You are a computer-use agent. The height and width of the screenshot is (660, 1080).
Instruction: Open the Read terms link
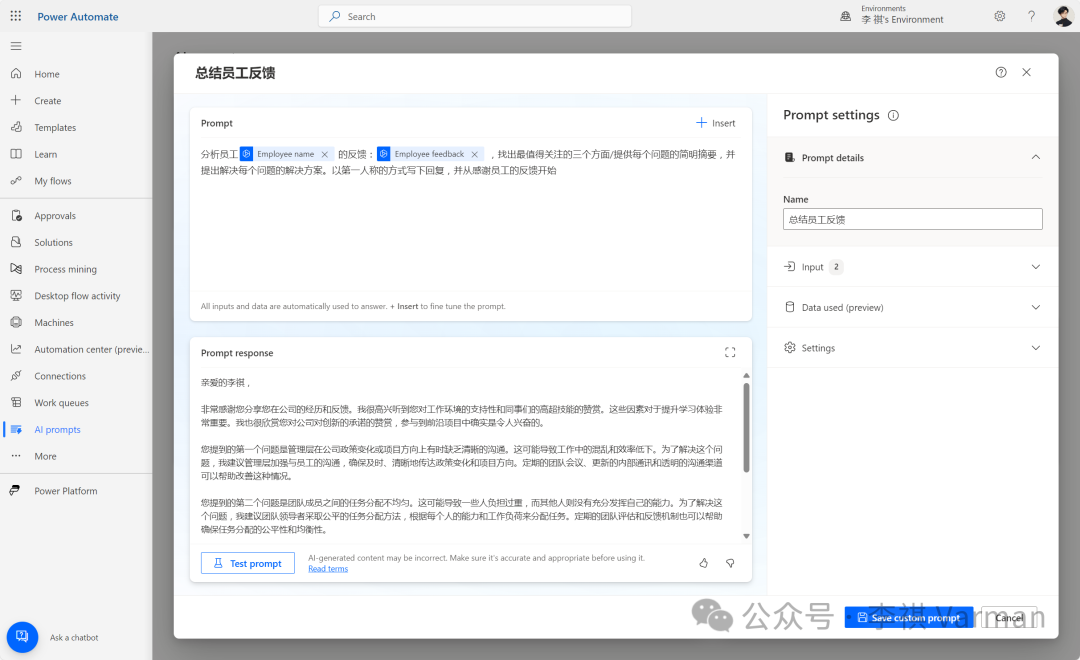coord(328,569)
